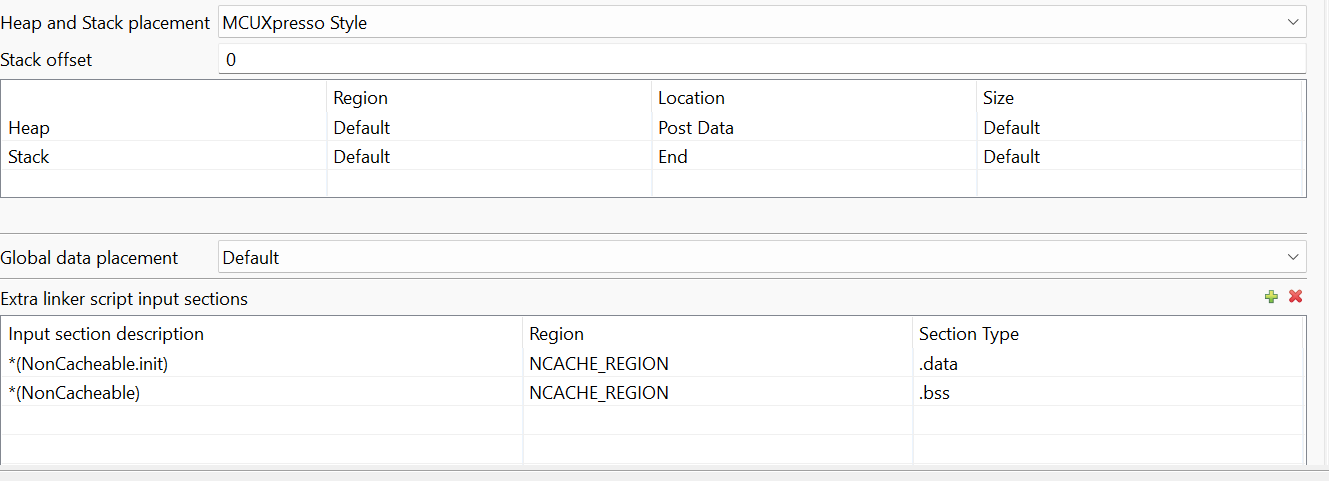1329x481 pixels.
Task: Click the Stack offset input field
Action: (x=762, y=60)
